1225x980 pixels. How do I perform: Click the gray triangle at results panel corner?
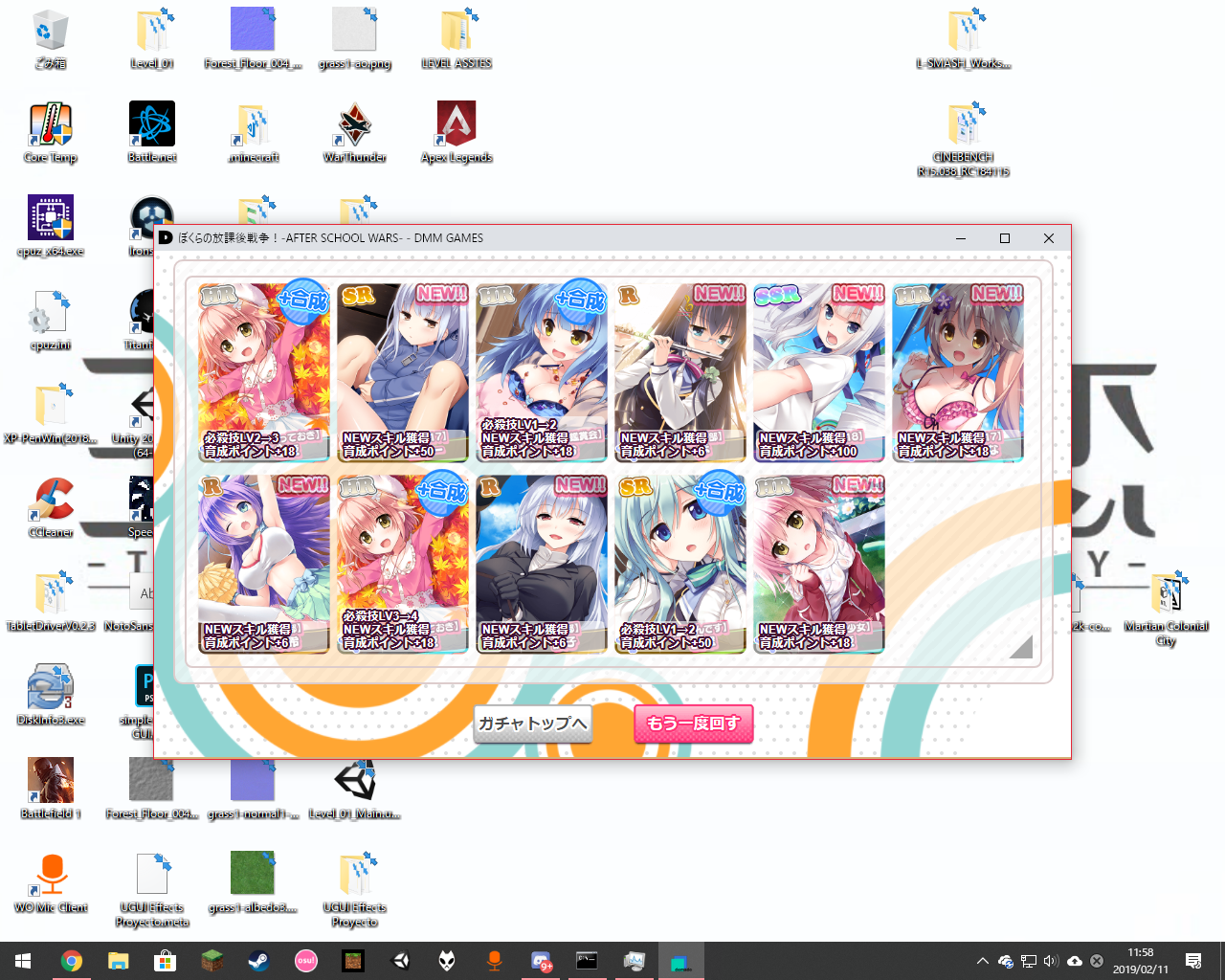(x=1021, y=648)
